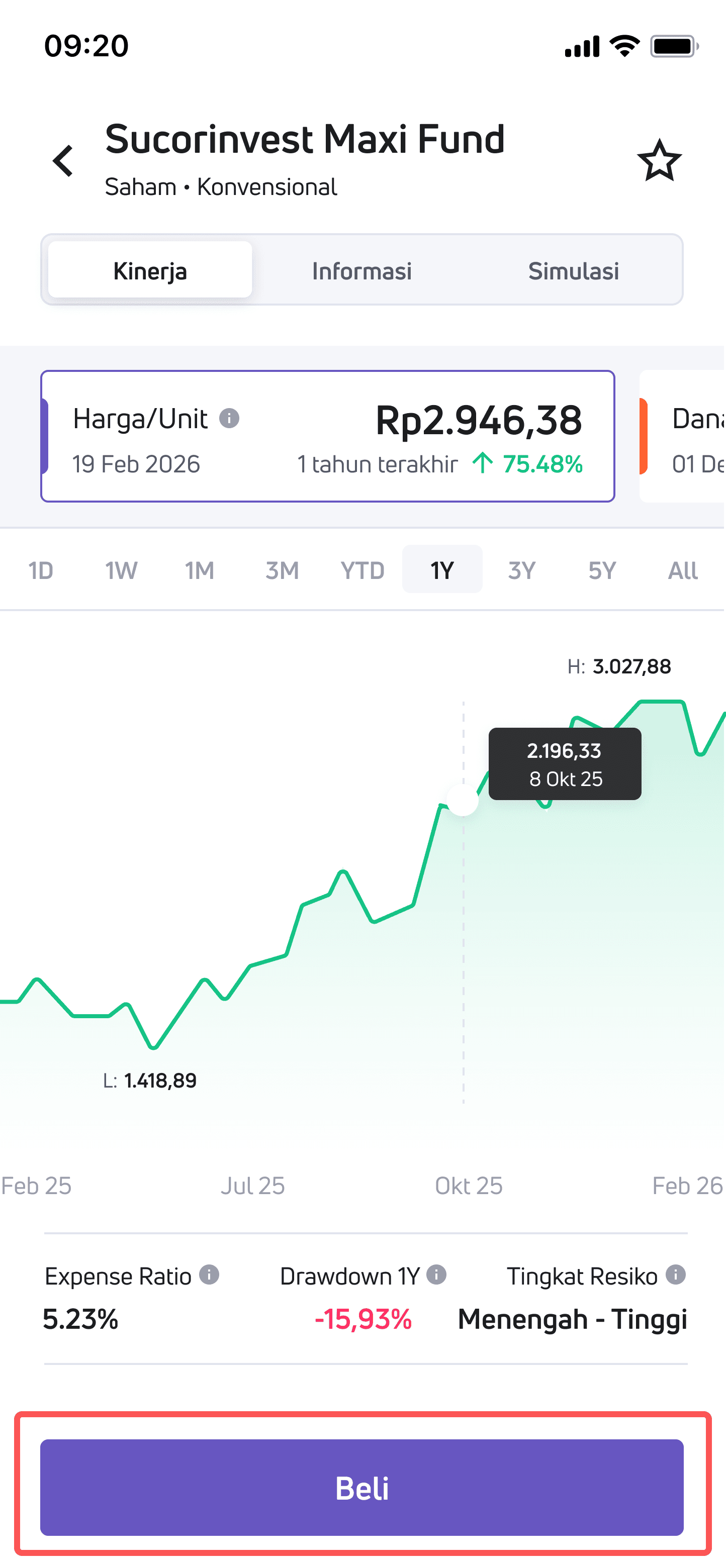The image size is (726, 1568).
Task: Tap the Wi-Fi status icon
Action: click(624, 46)
